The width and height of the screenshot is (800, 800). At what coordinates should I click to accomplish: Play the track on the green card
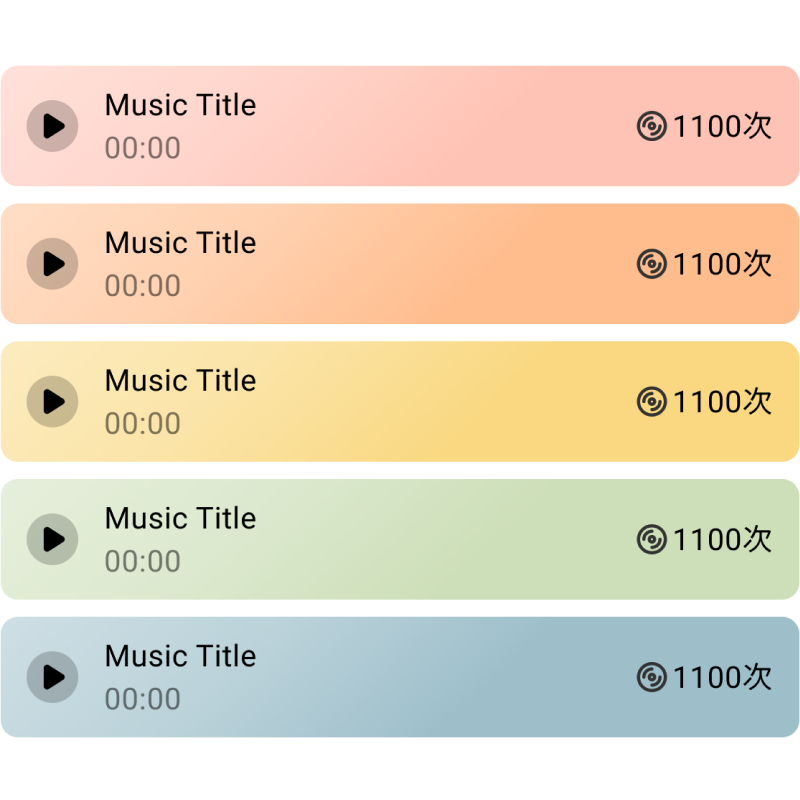pyautogui.click(x=53, y=539)
